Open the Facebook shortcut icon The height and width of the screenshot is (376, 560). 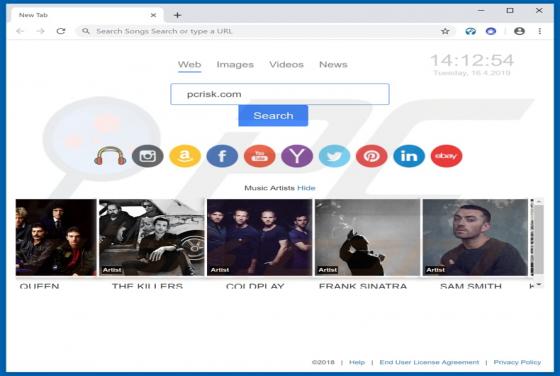tap(222, 156)
